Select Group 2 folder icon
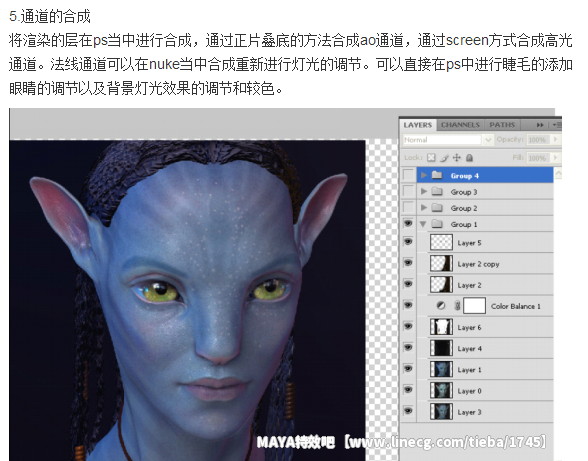The height and width of the screenshot is (461, 588). click(x=437, y=207)
